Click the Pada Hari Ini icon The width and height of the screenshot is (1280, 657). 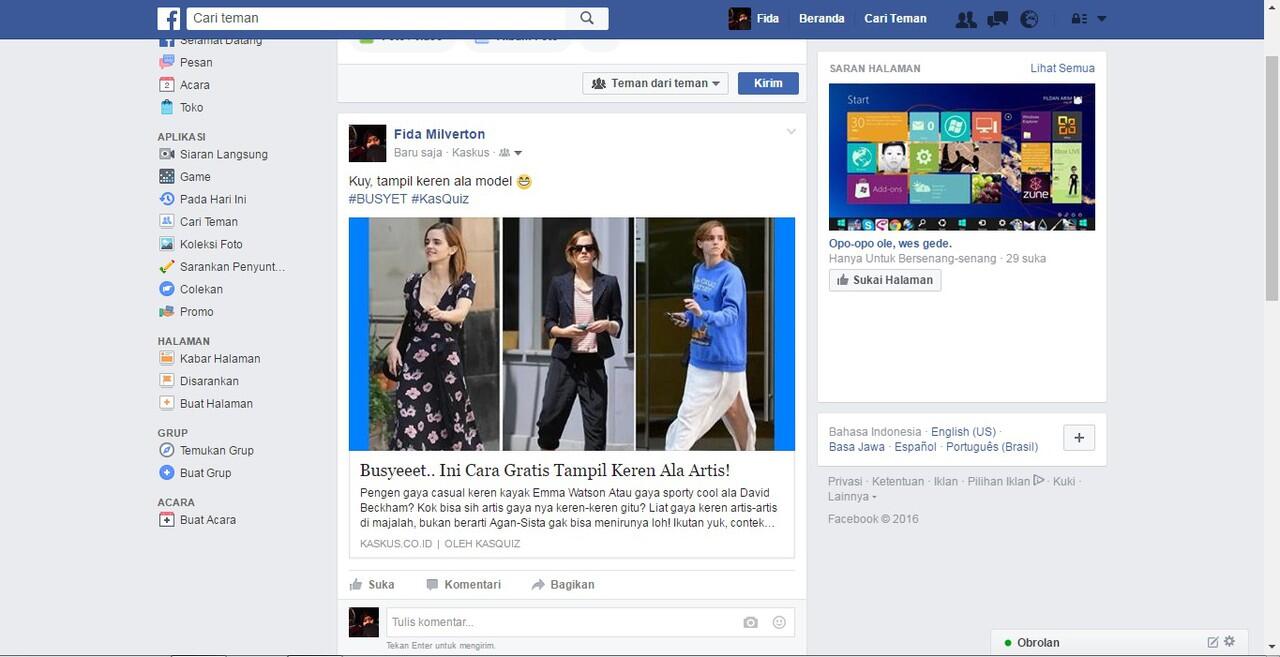pos(167,199)
